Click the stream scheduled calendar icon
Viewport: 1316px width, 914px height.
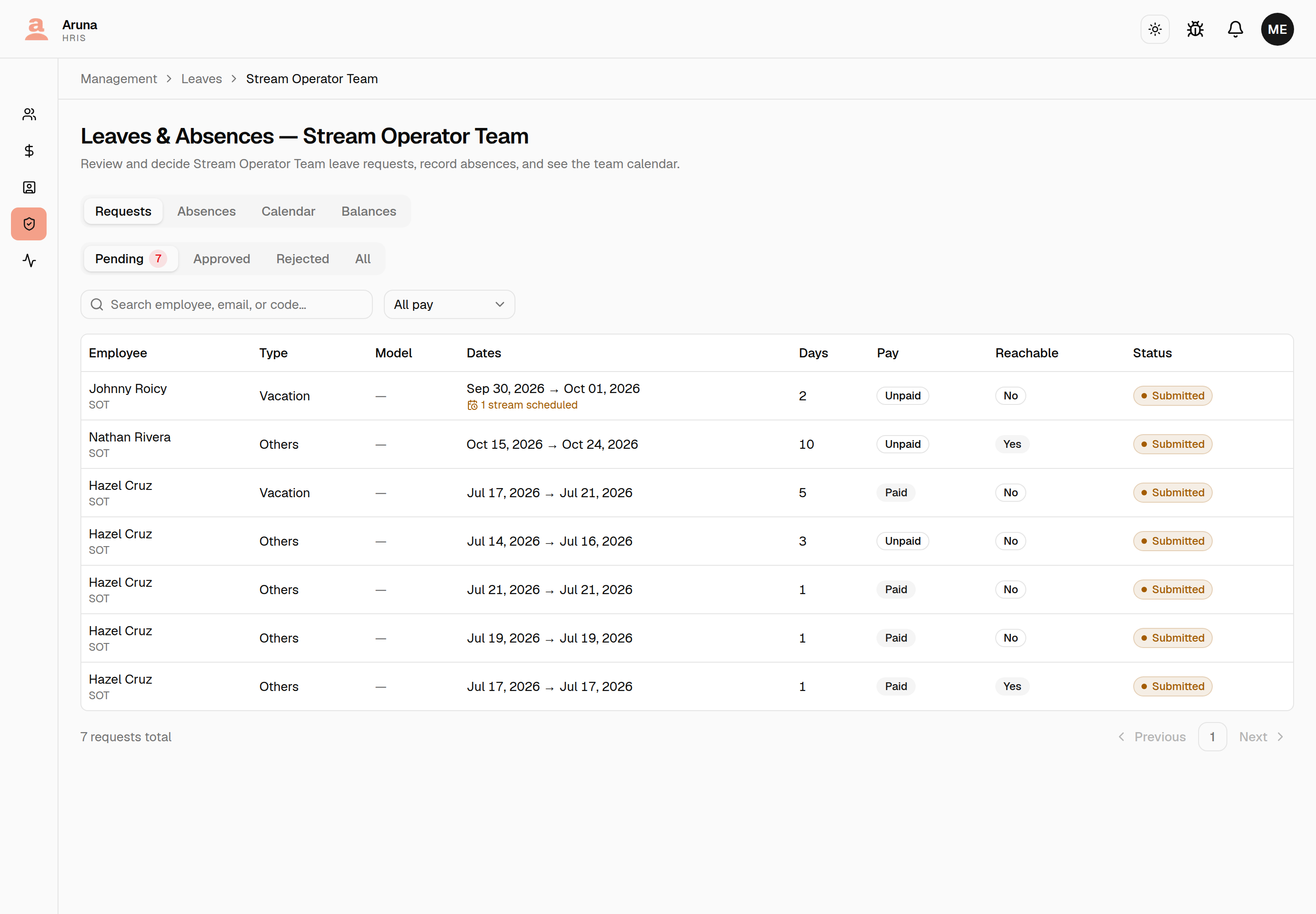472,405
